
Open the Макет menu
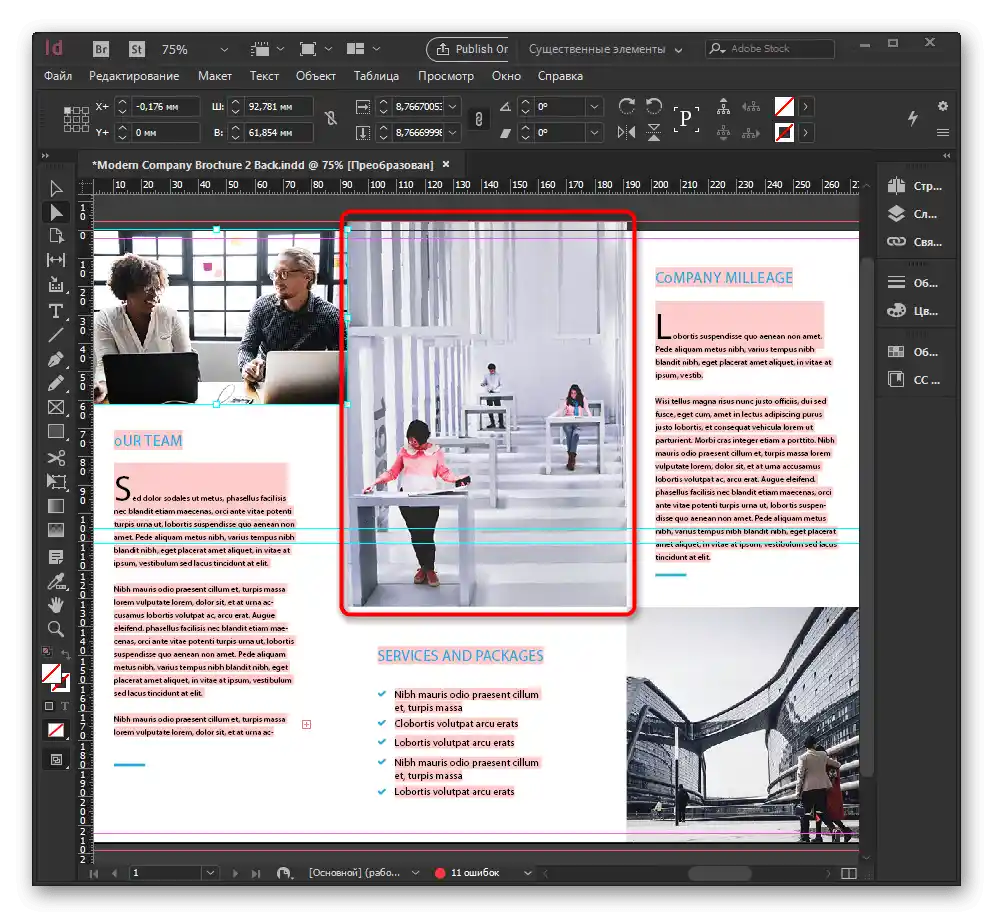(x=214, y=76)
